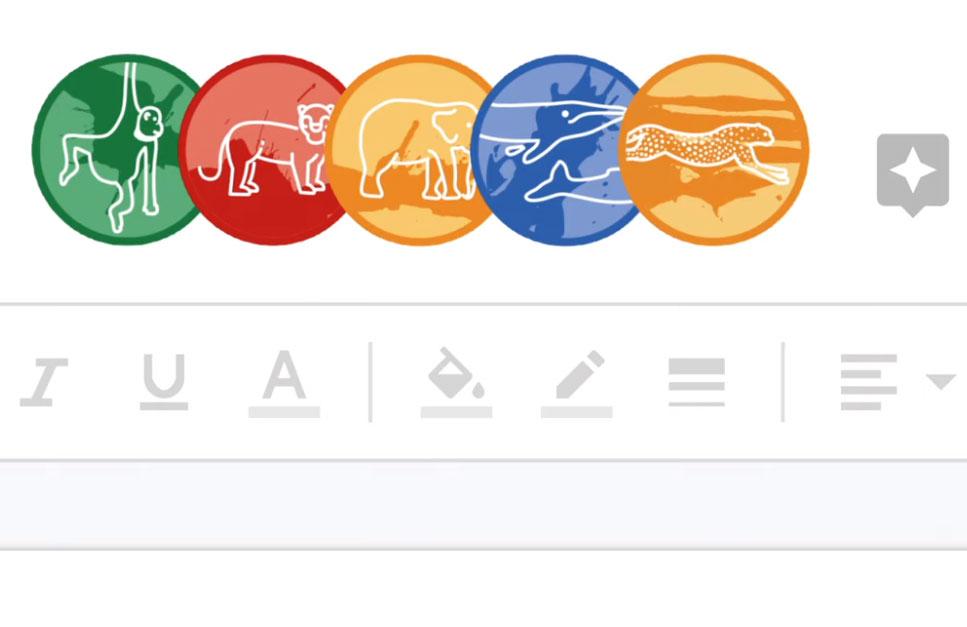Open the orange cheetah collaborator avatar
The height and width of the screenshot is (627, 967).
click(x=713, y=150)
